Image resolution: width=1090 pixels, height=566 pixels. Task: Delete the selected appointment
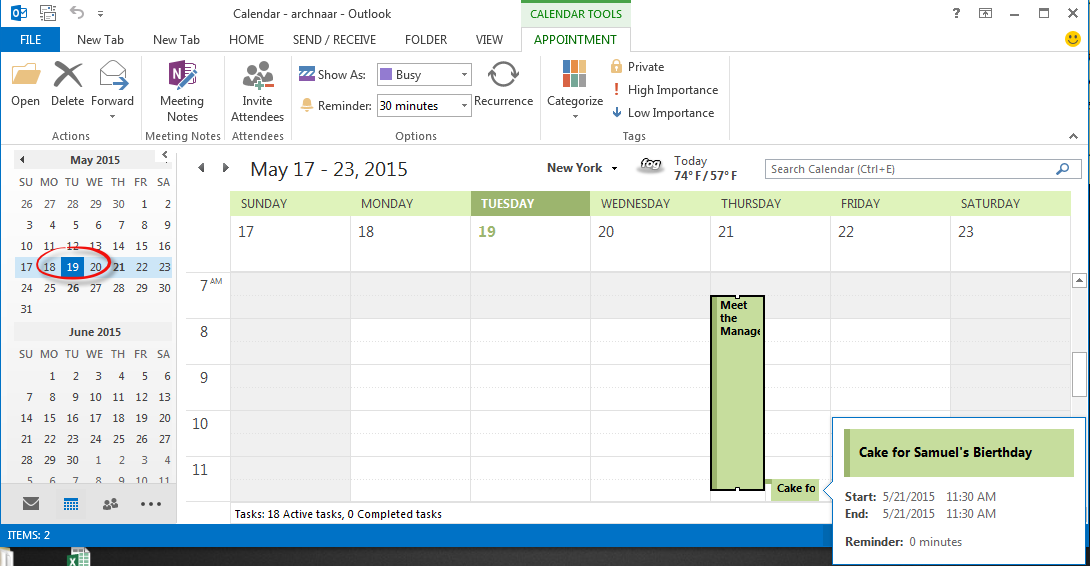click(x=67, y=84)
